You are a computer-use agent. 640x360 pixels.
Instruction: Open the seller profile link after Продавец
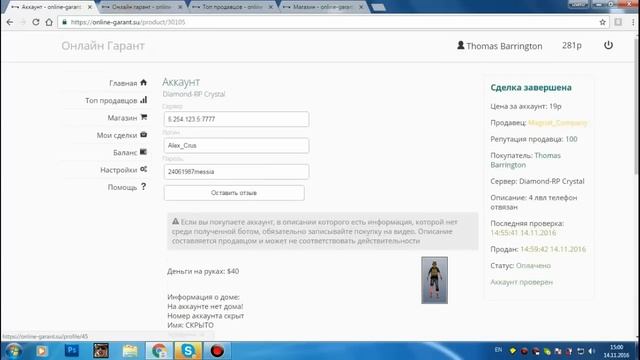[x=558, y=122]
